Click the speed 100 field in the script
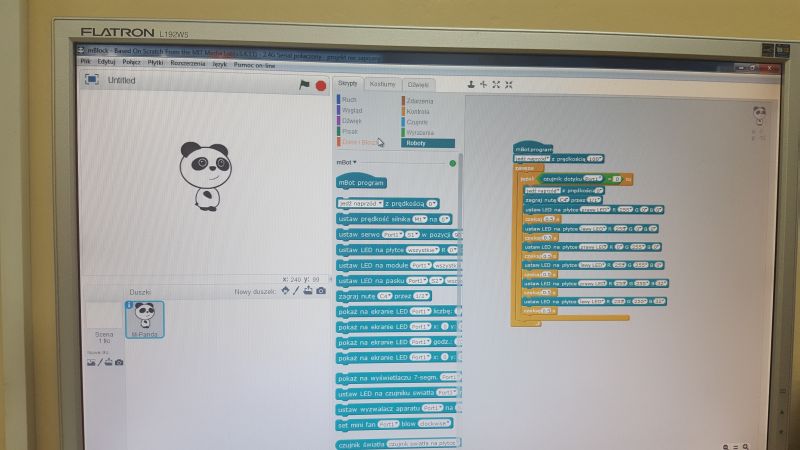800x450 pixels. [x=594, y=159]
